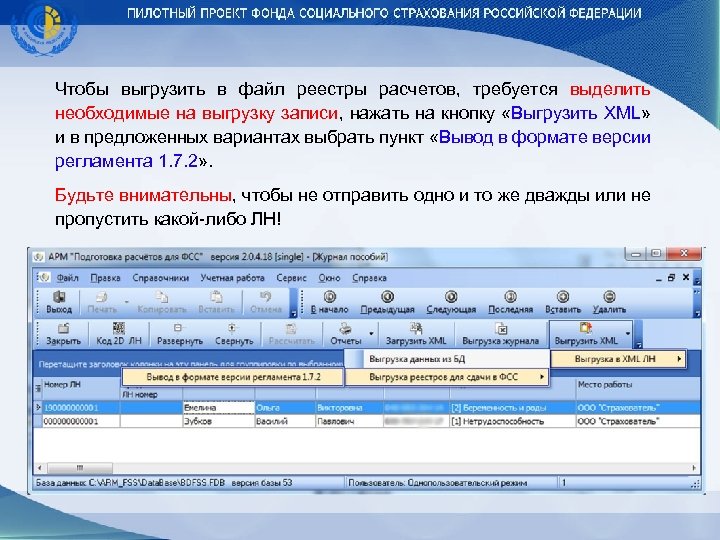Expand Выгрузка реестров для сдачи в ФСС
Screen dimensions: 720x540
pos(447,377)
